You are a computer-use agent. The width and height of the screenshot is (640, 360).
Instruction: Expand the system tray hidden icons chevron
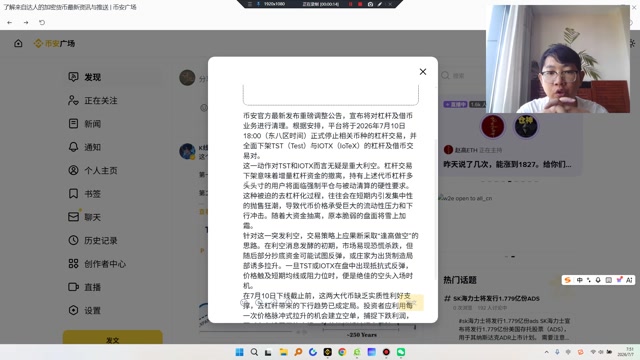(547, 352)
